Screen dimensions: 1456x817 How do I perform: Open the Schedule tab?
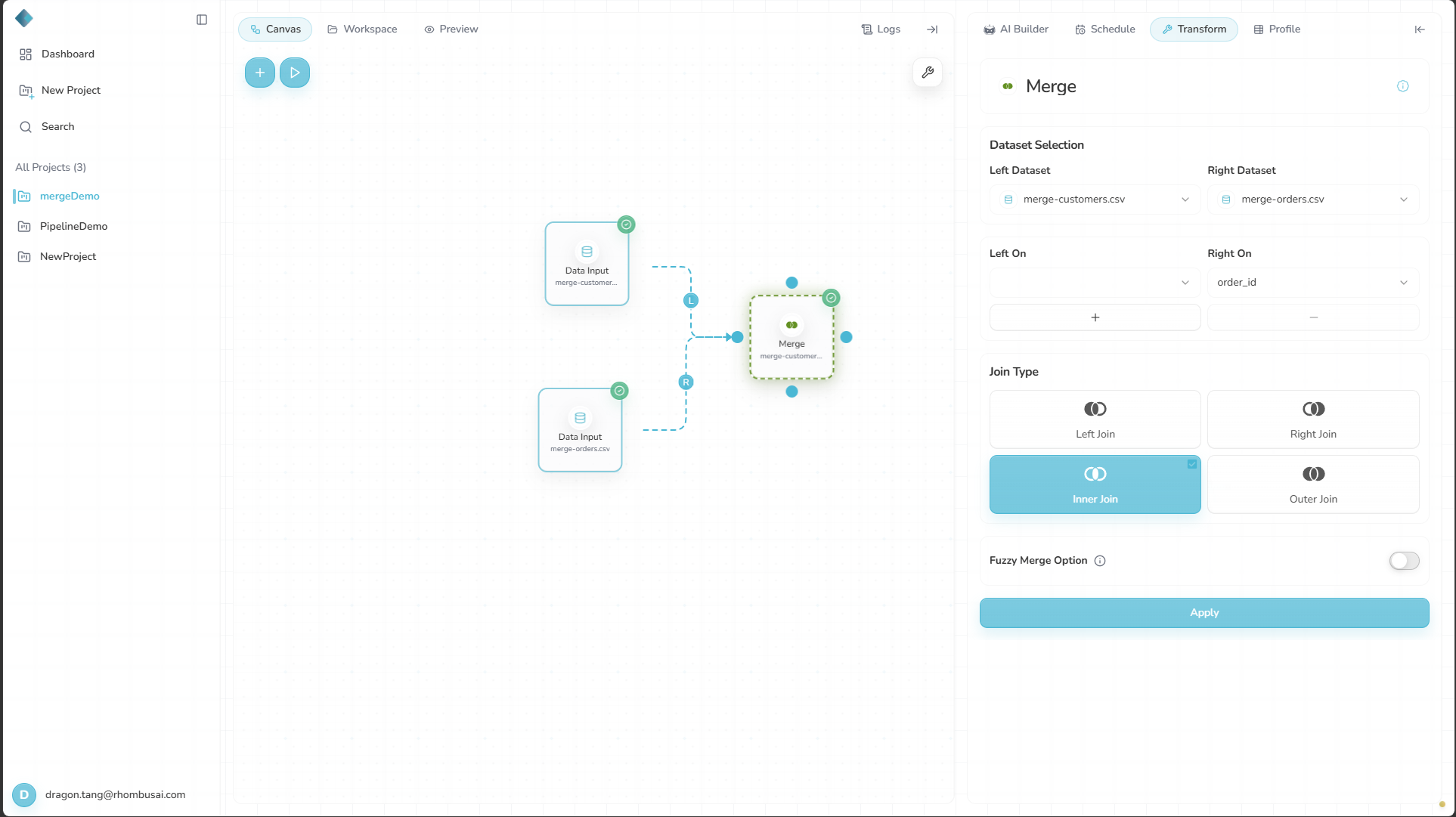[1105, 29]
